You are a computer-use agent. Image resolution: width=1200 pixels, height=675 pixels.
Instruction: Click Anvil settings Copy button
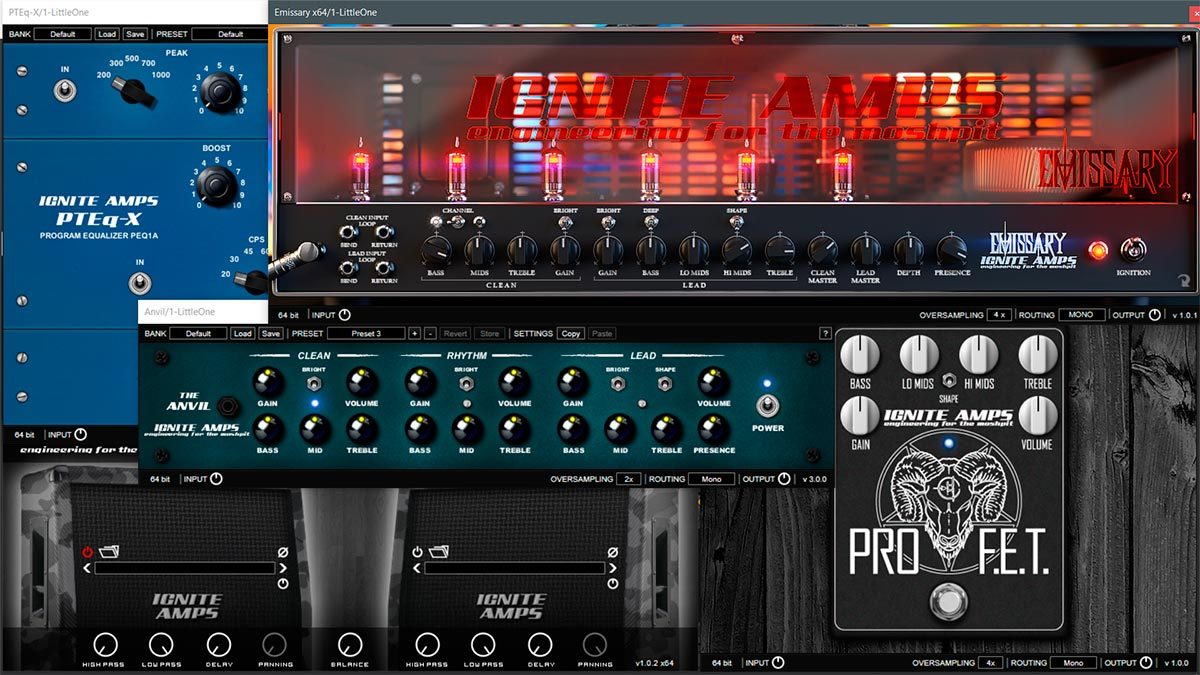(571, 333)
